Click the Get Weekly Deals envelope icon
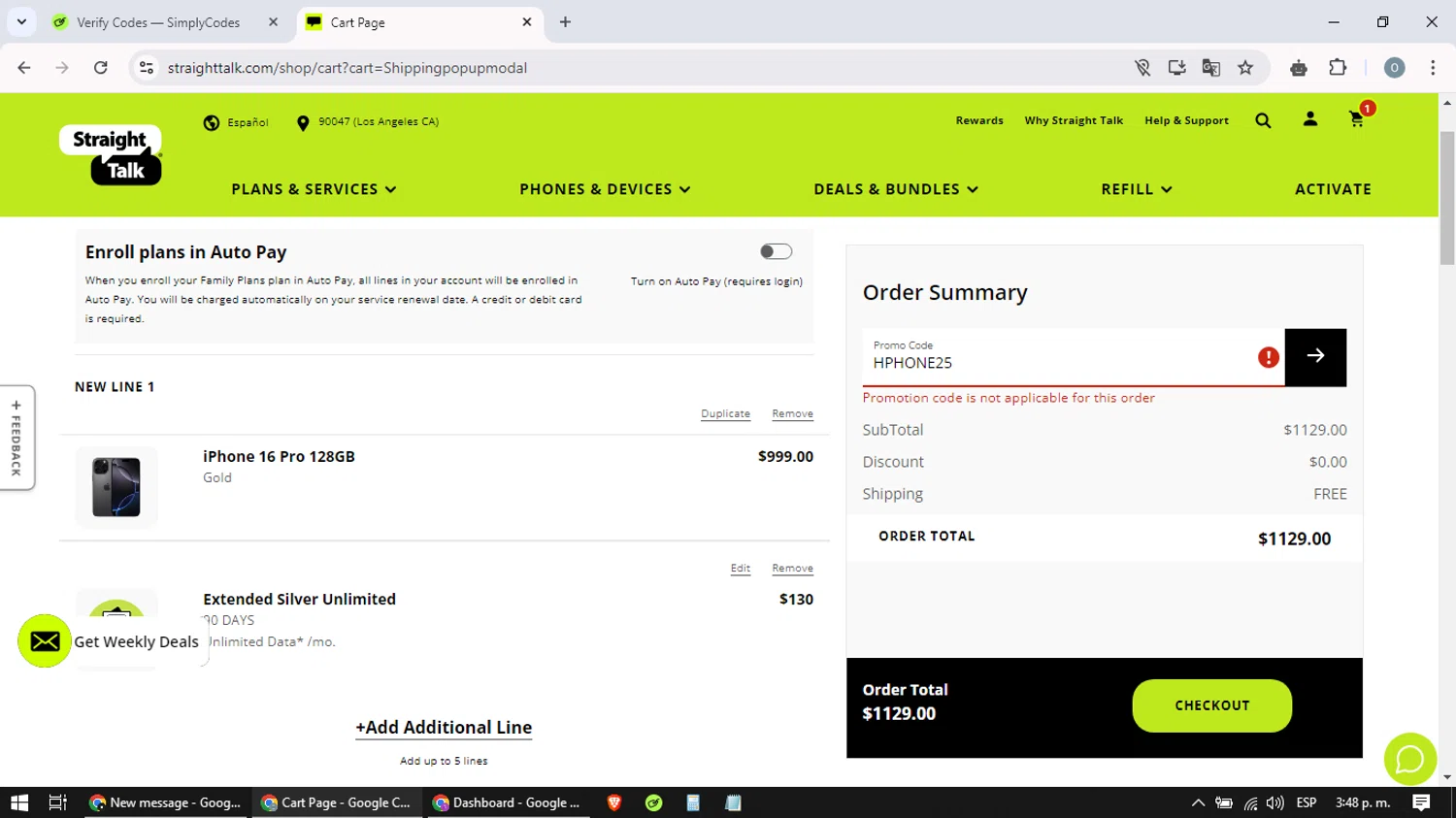Image resolution: width=1456 pixels, height=818 pixels. click(x=45, y=641)
